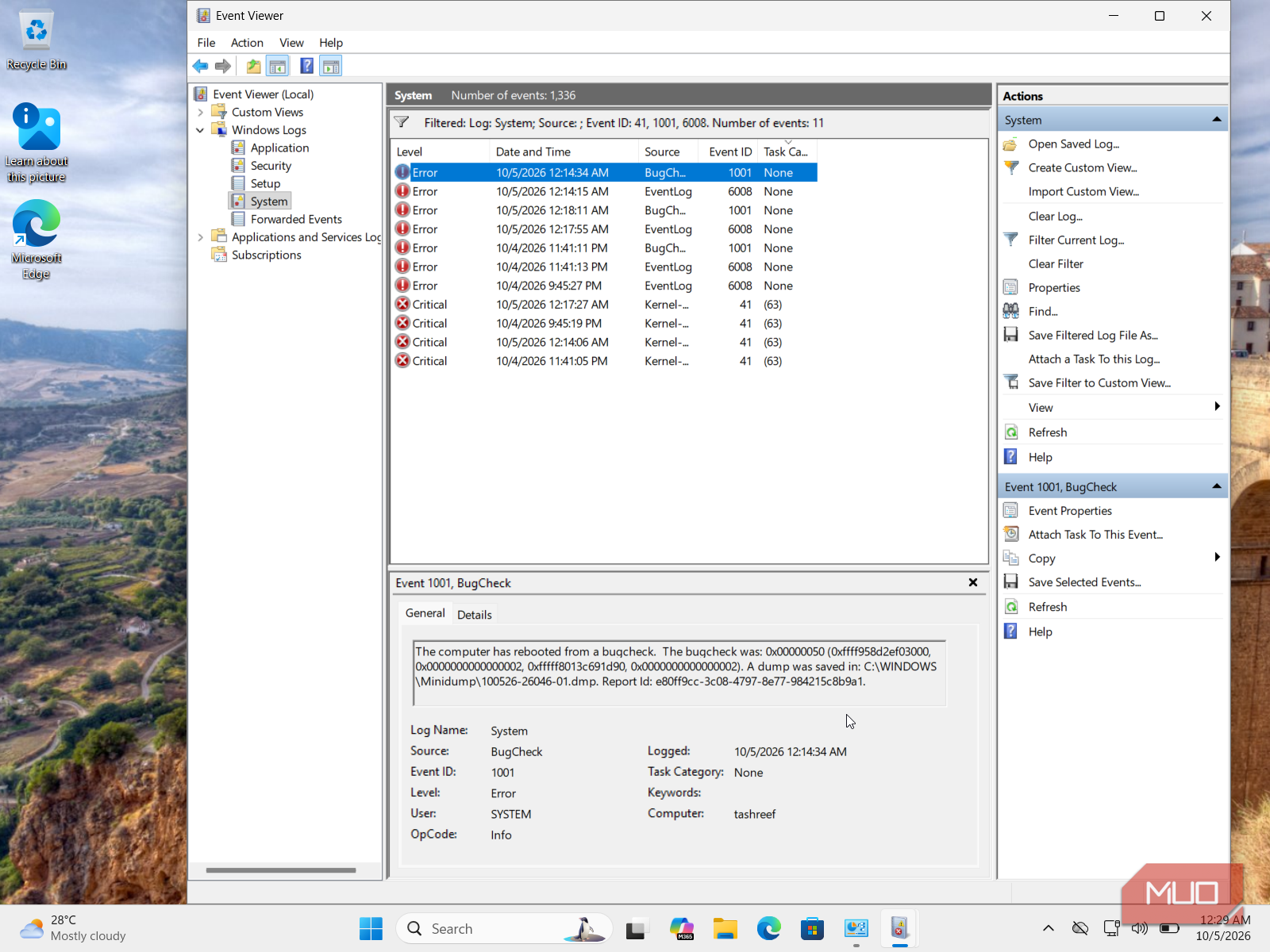This screenshot has height=952, width=1270.
Task: Click the Forward arrow toolbar icon
Action: coord(223,67)
